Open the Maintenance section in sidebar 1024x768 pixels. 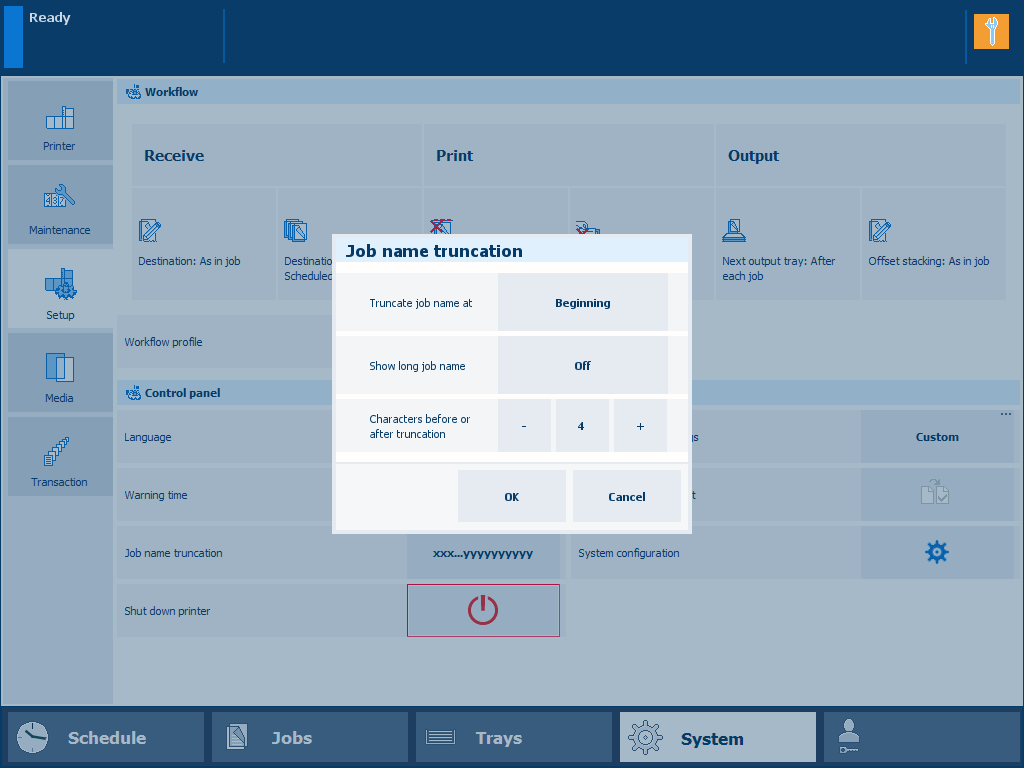point(60,206)
